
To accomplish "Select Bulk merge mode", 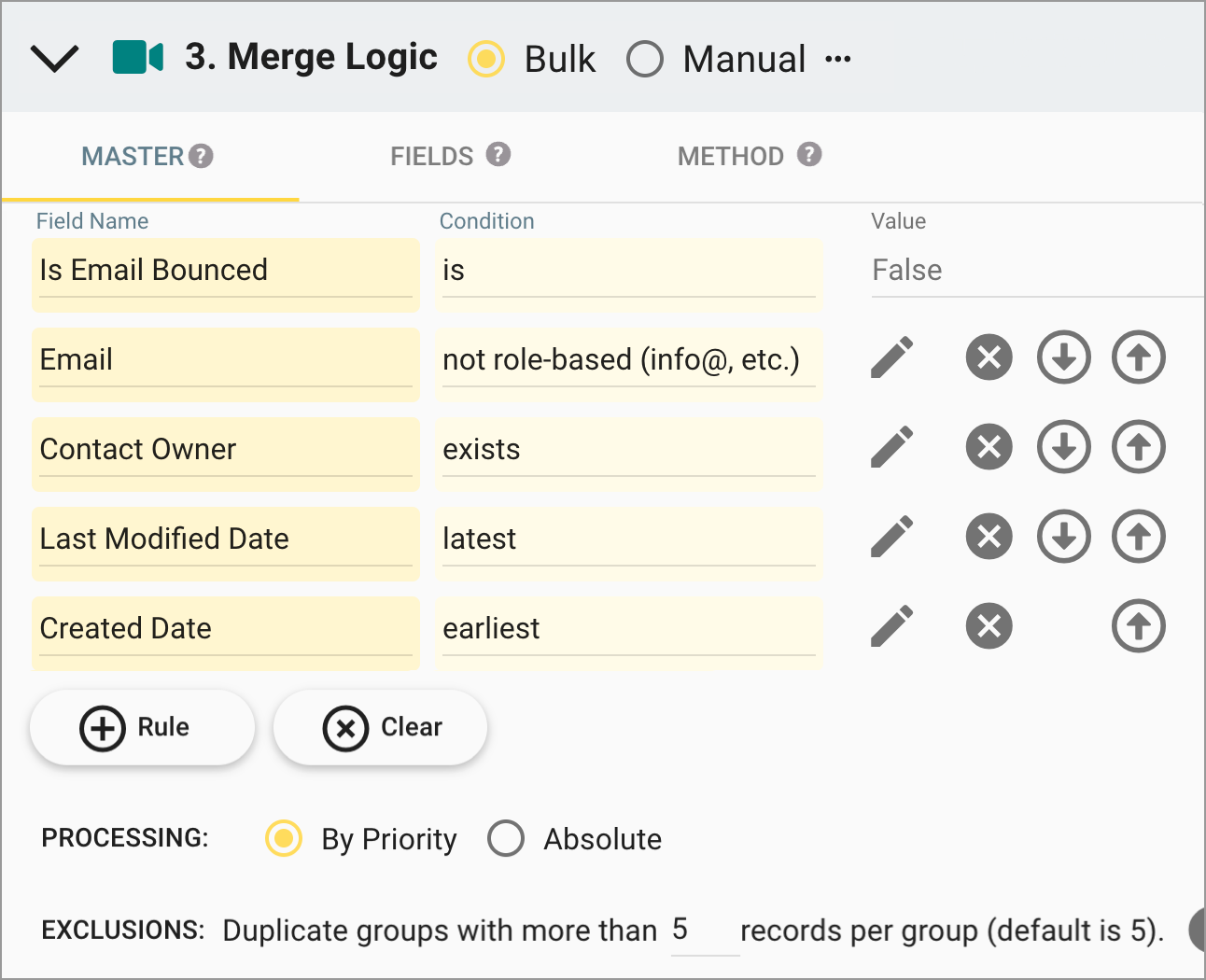I will click(x=486, y=59).
